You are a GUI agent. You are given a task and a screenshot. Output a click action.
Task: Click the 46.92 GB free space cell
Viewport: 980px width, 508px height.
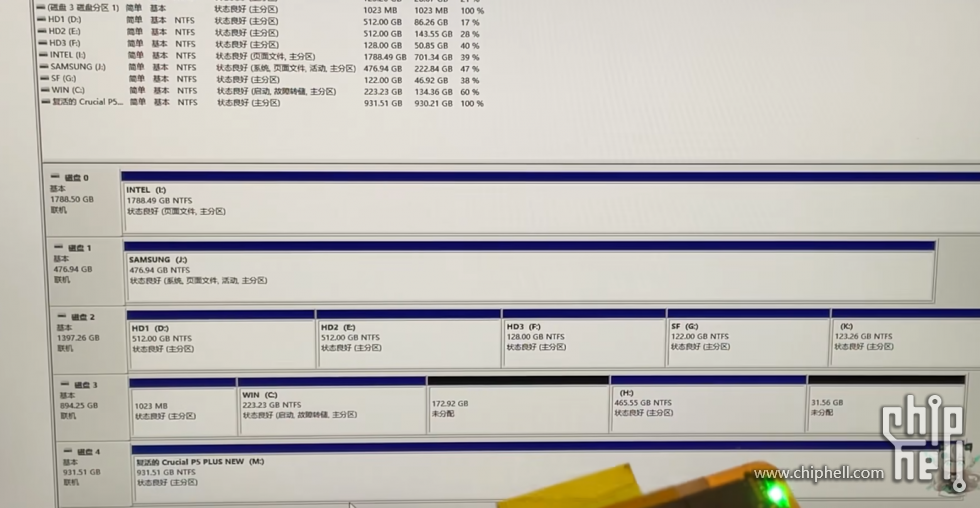coord(431,81)
